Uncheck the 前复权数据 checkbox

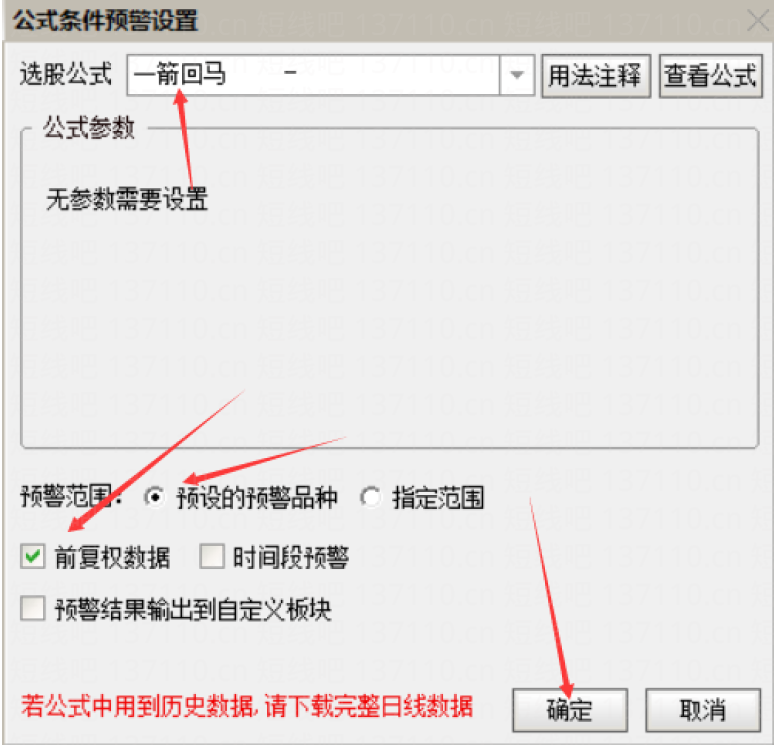pyautogui.click(x=33, y=556)
